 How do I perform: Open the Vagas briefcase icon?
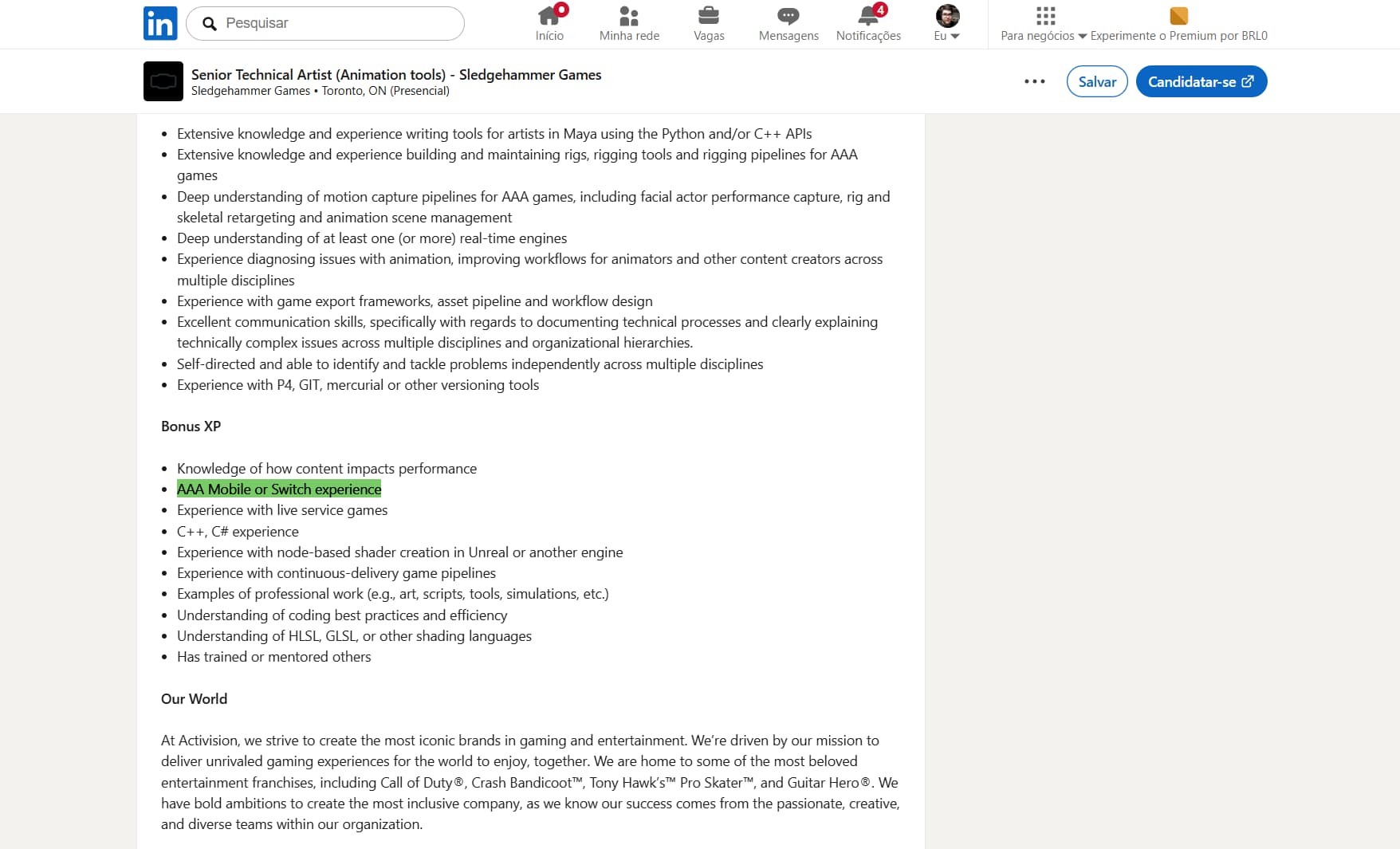click(x=709, y=16)
